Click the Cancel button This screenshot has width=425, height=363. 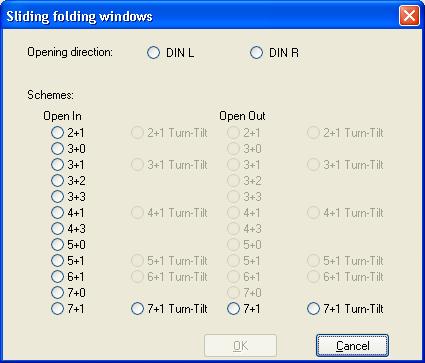coord(352,346)
